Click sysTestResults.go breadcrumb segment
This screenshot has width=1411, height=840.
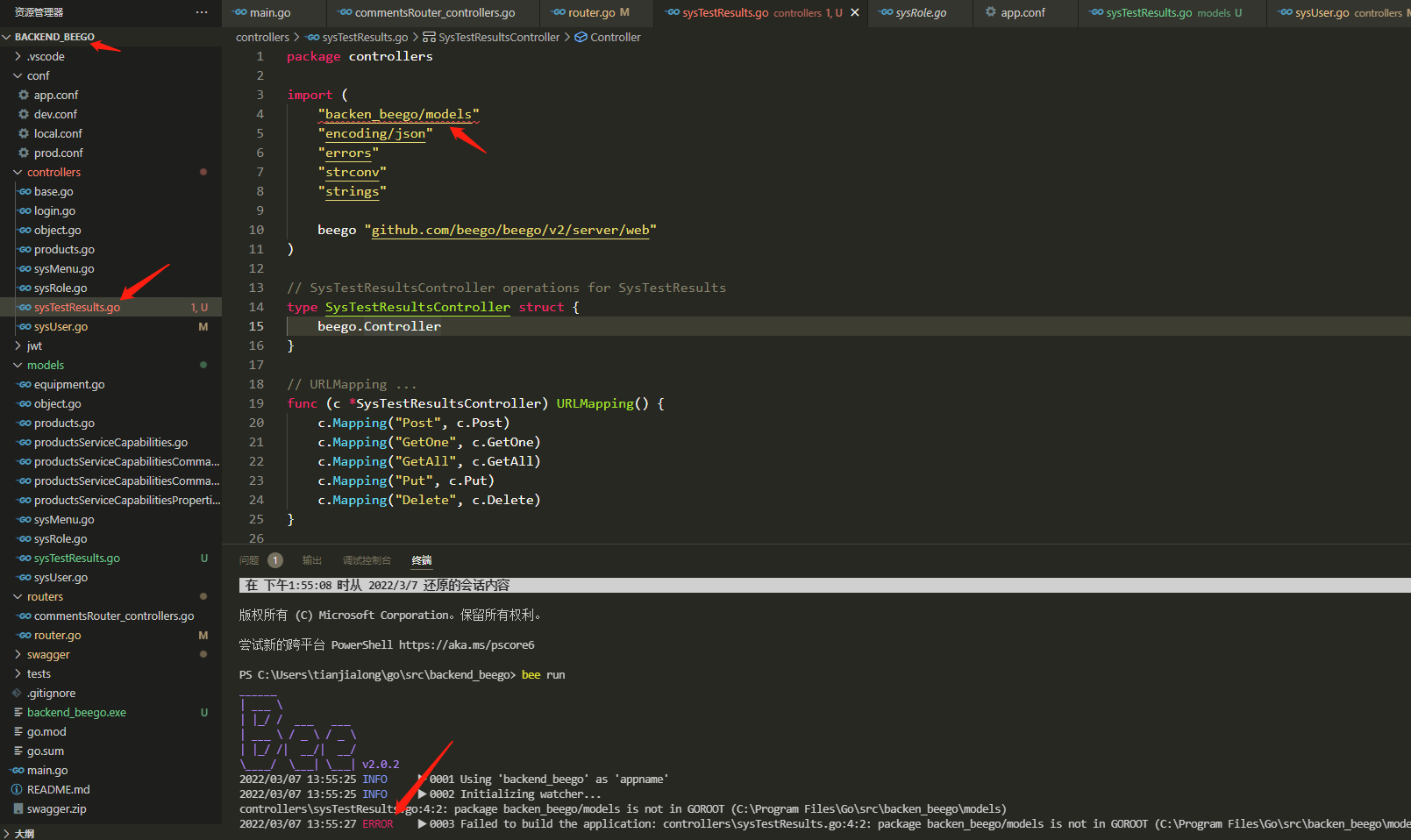[x=365, y=37]
